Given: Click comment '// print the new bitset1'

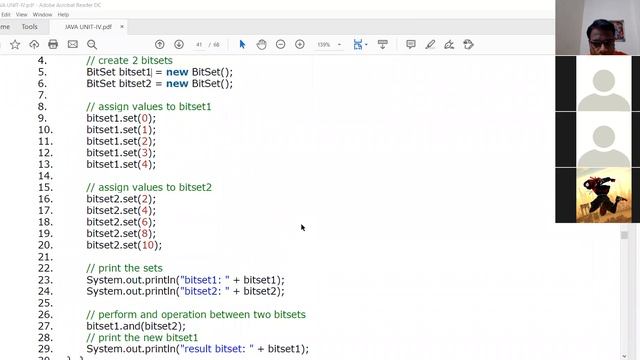Looking at the screenshot, I should click(x=142, y=338).
